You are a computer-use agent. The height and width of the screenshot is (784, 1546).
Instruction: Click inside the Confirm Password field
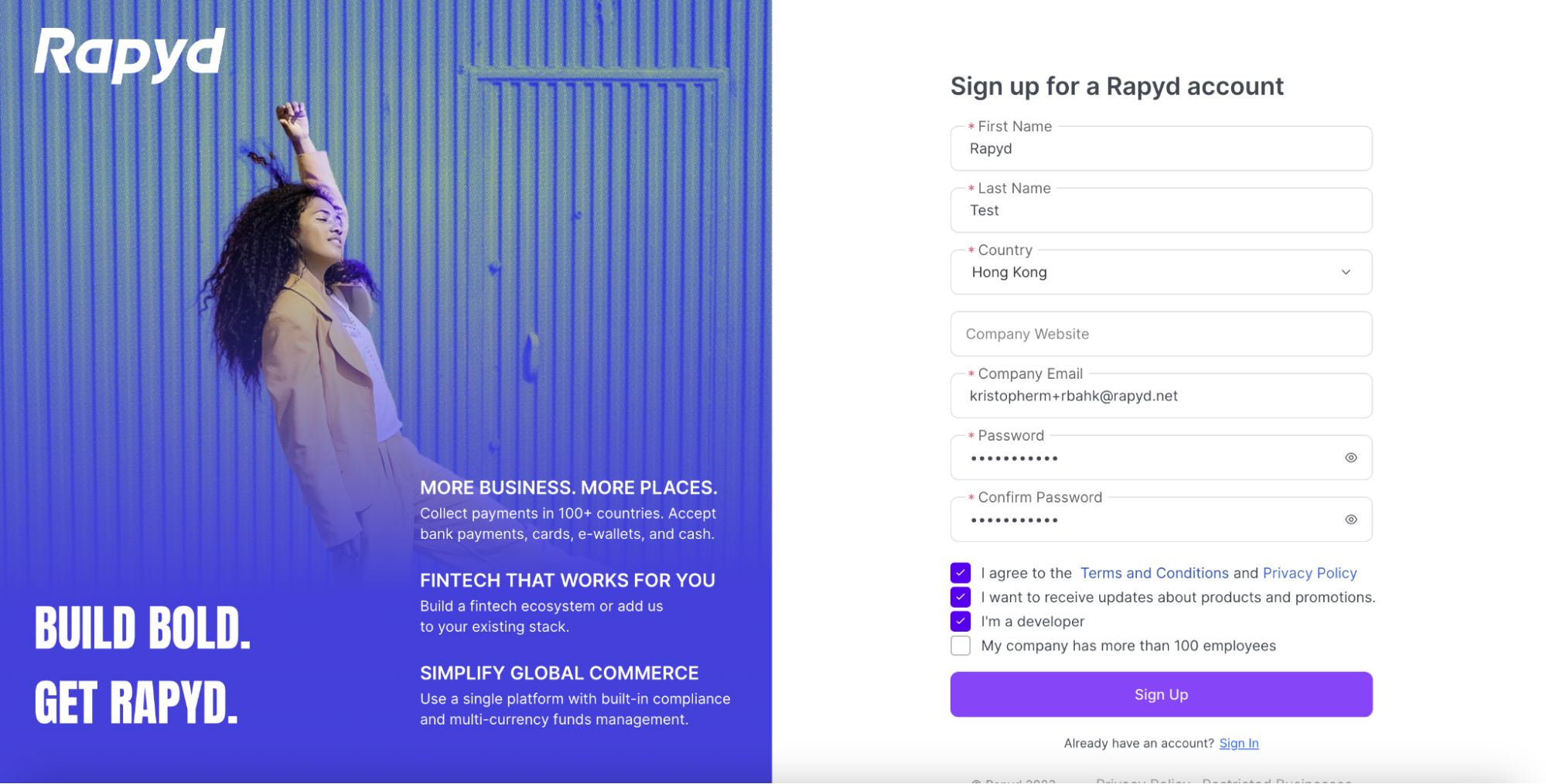[x=1145, y=520]
